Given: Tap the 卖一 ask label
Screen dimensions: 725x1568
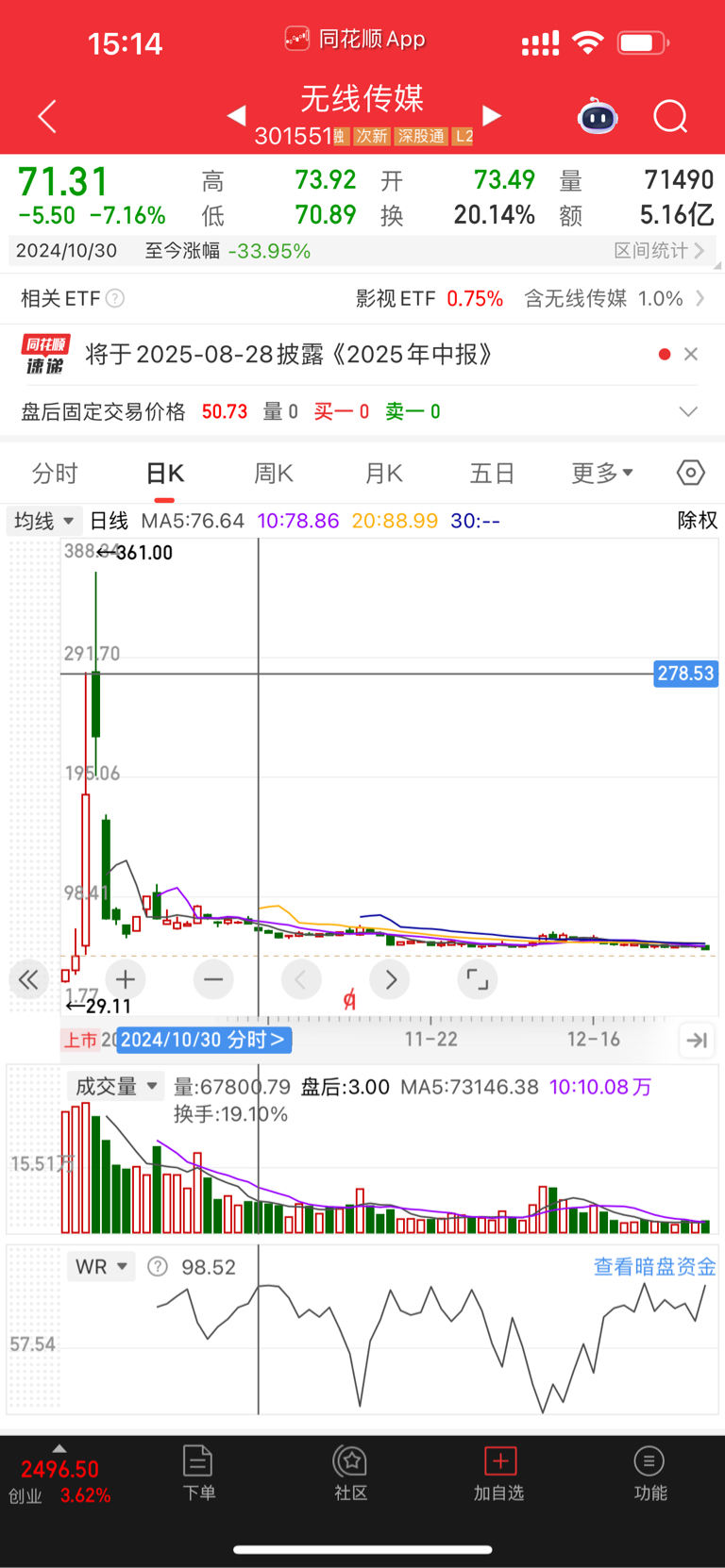Looking at the screenshot, I should click(405, 411).
